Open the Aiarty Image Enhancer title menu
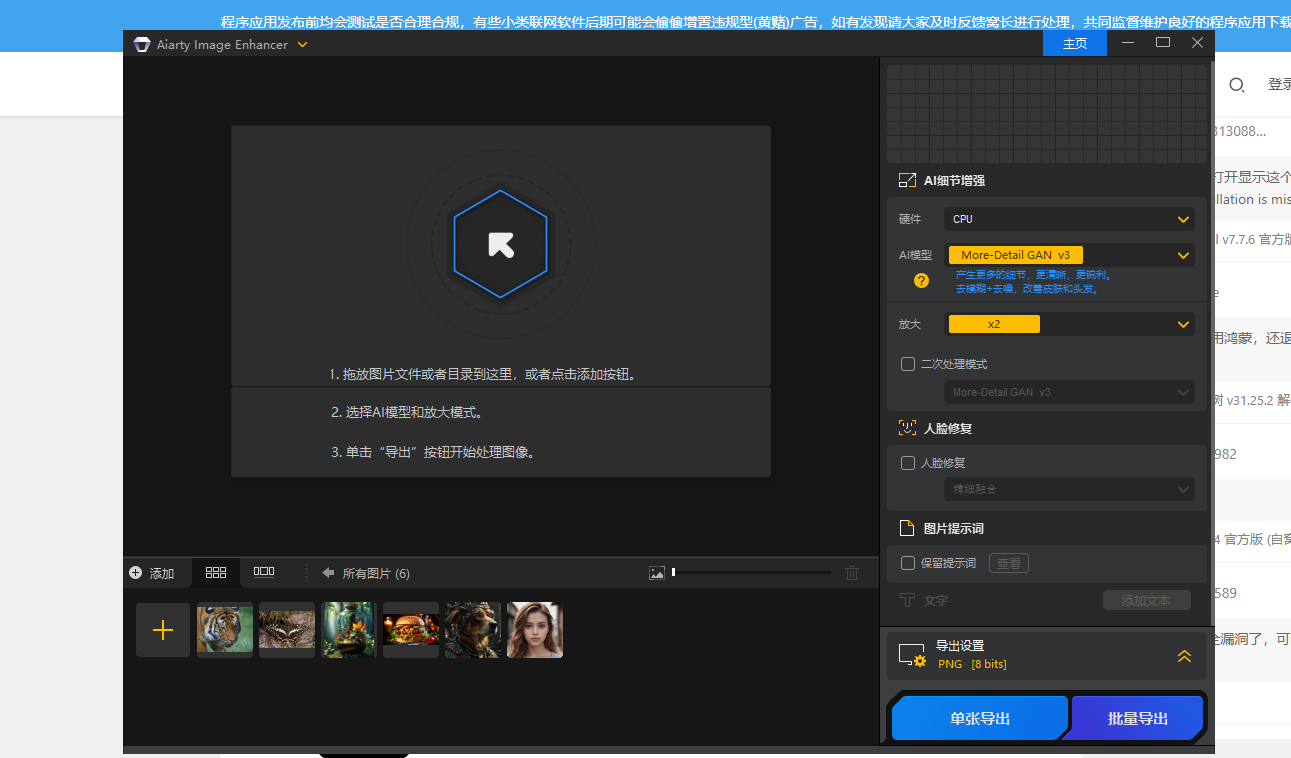1291x758 pixels. coord(302,45)
